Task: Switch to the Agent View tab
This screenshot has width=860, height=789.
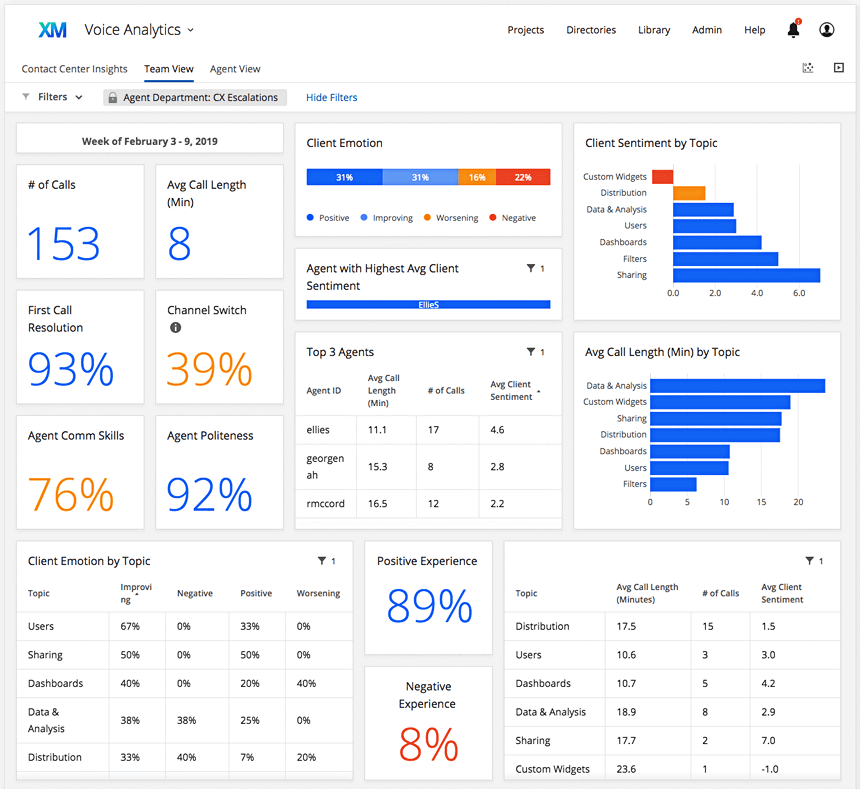Action: pyautogui.click(x=235, y=68)
